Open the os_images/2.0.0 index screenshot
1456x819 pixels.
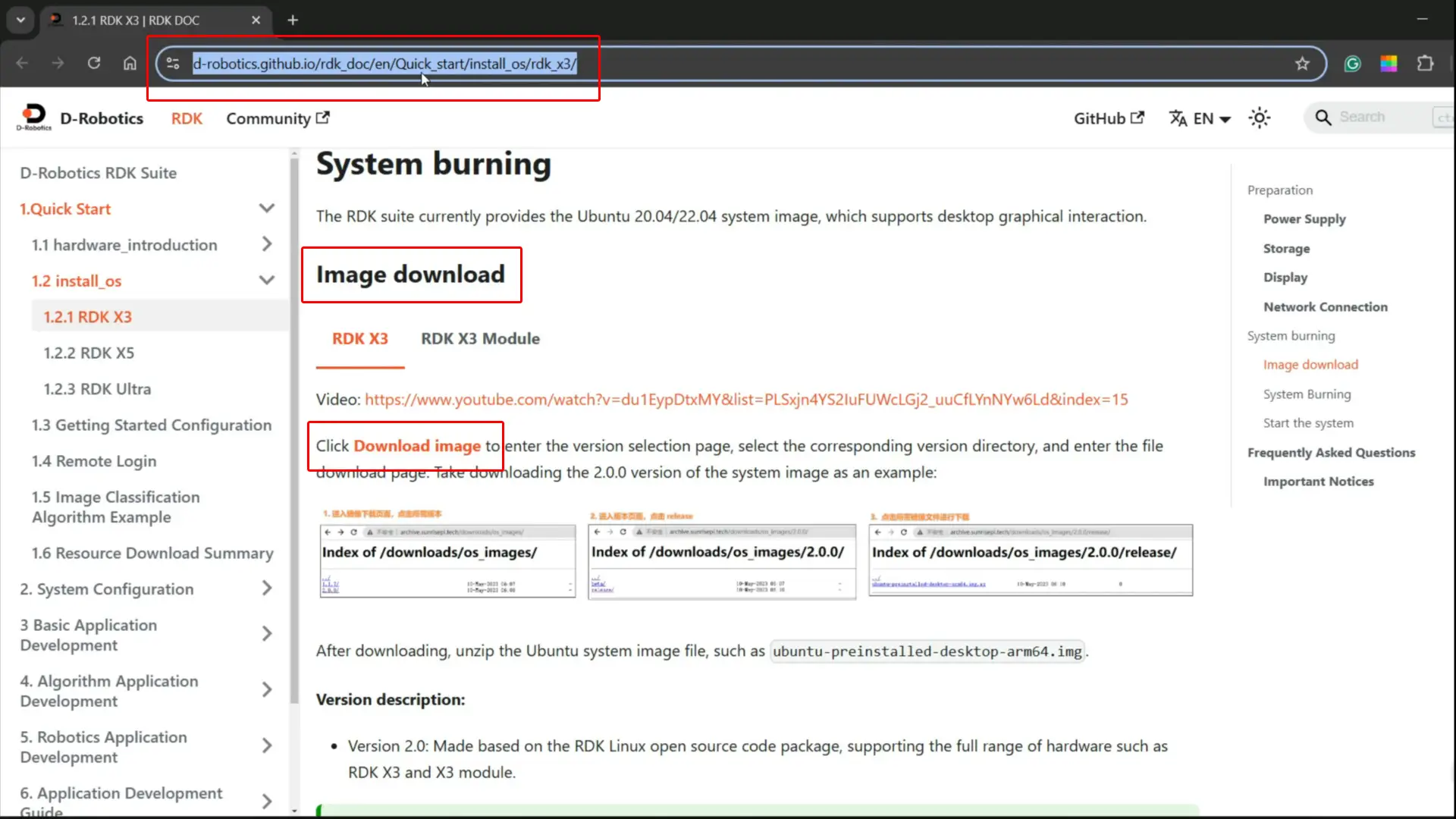tap(722, 561)
